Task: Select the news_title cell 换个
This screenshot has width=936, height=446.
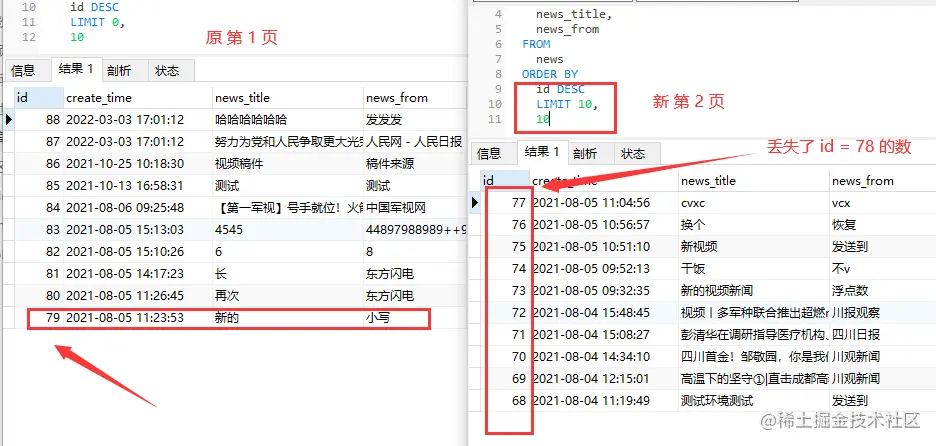Action: click(754, 225)
